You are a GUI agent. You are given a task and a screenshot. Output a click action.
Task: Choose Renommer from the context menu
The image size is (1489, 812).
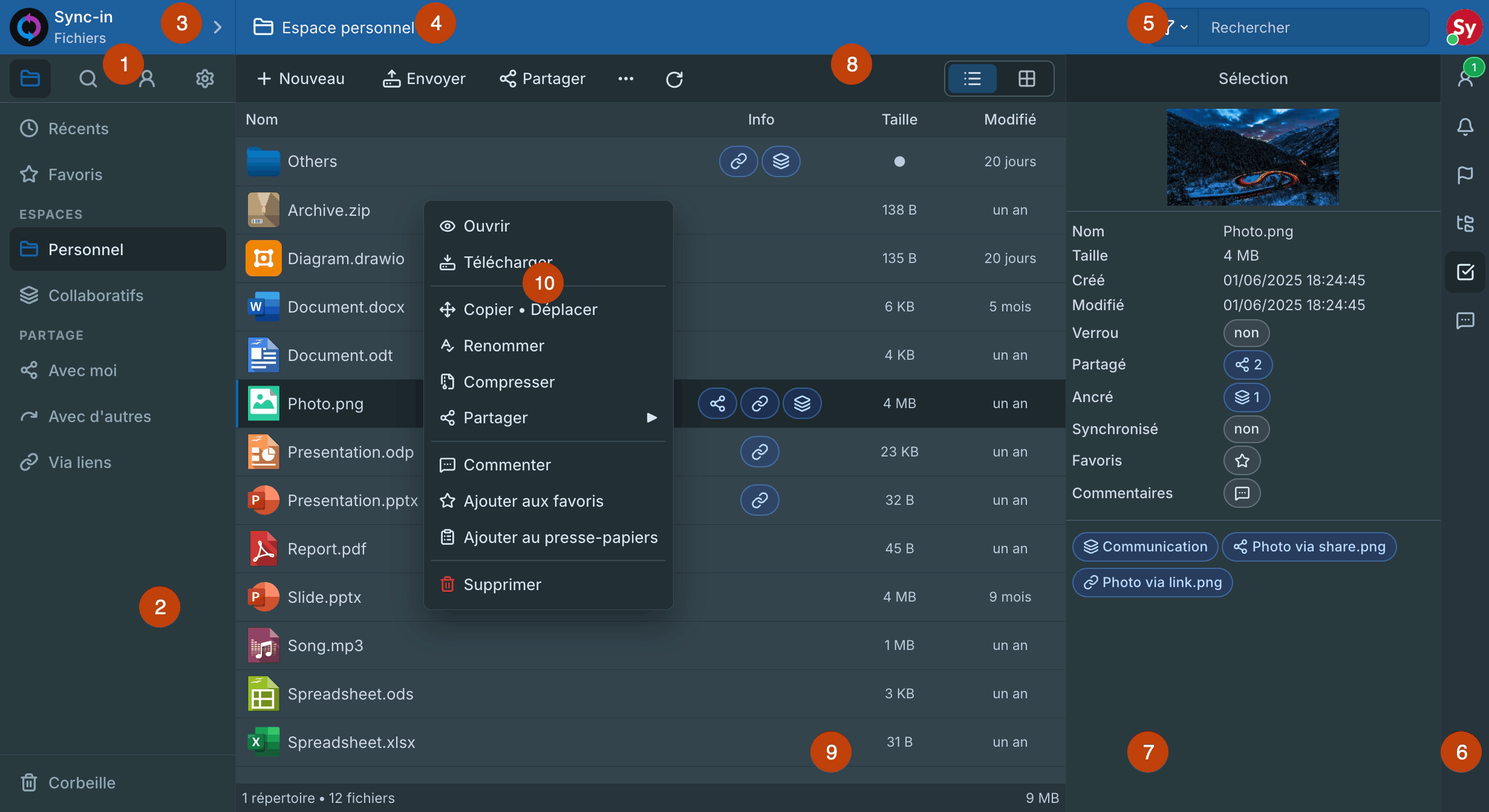point(549,346)
